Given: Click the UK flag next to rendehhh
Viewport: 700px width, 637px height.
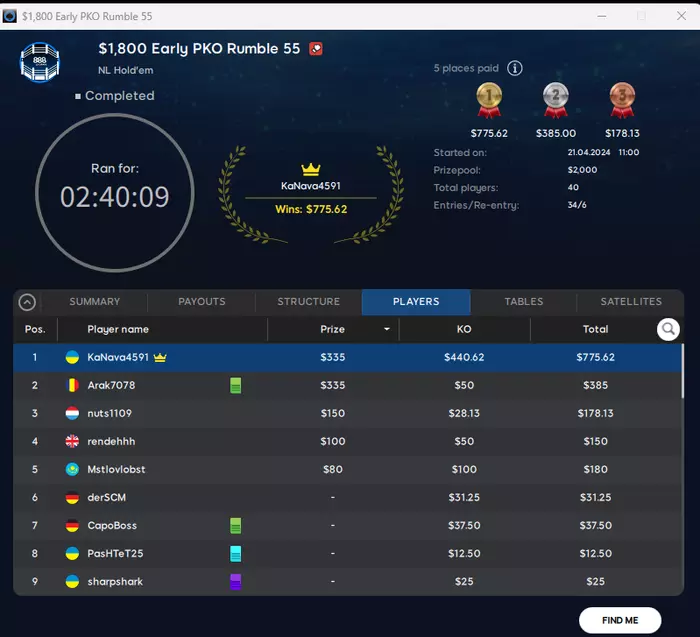Looking at the screenshot, I should 72,441.
